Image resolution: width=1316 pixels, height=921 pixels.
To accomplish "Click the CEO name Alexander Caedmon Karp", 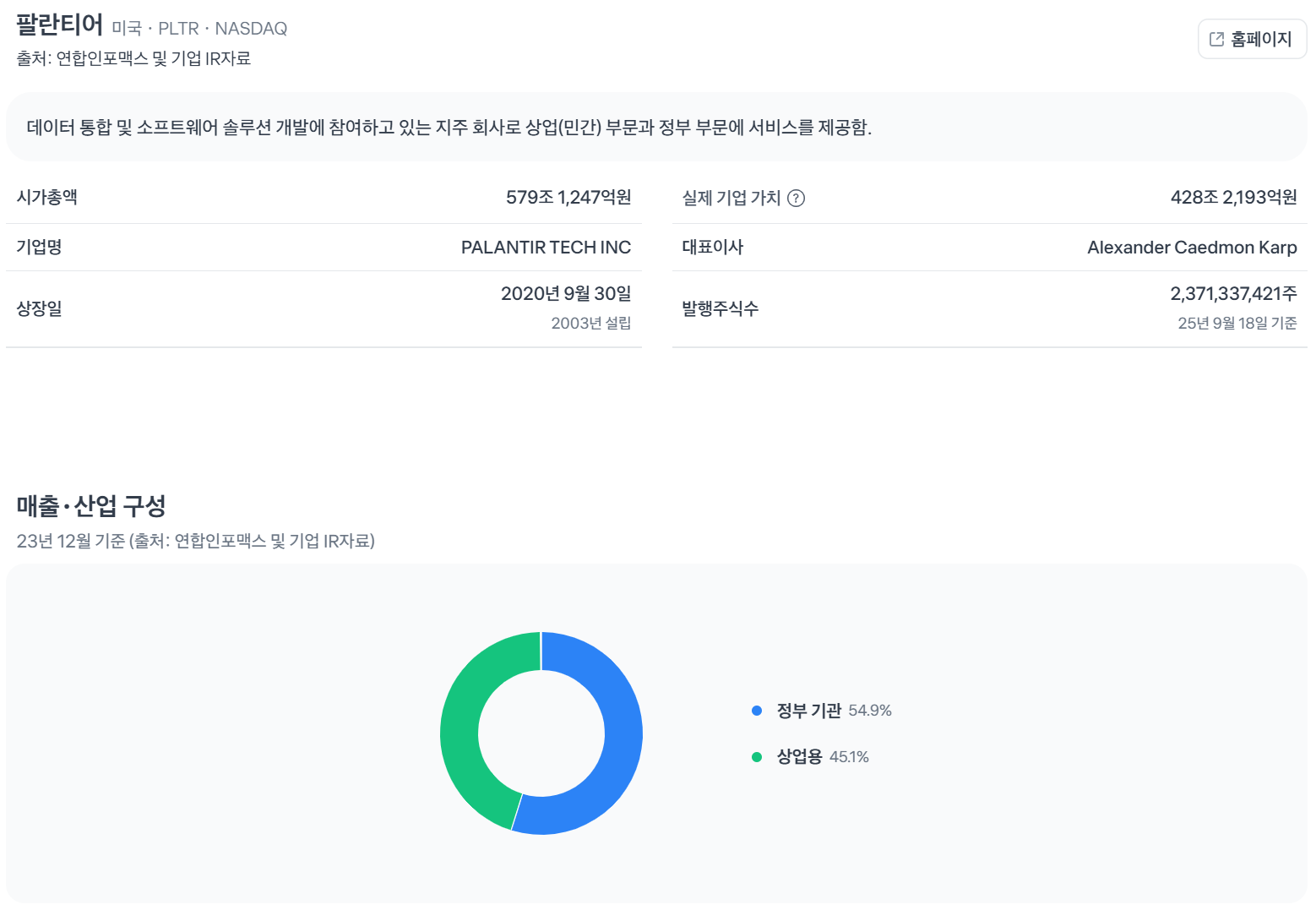I will pyautogui.click(x=1192, y=247).
